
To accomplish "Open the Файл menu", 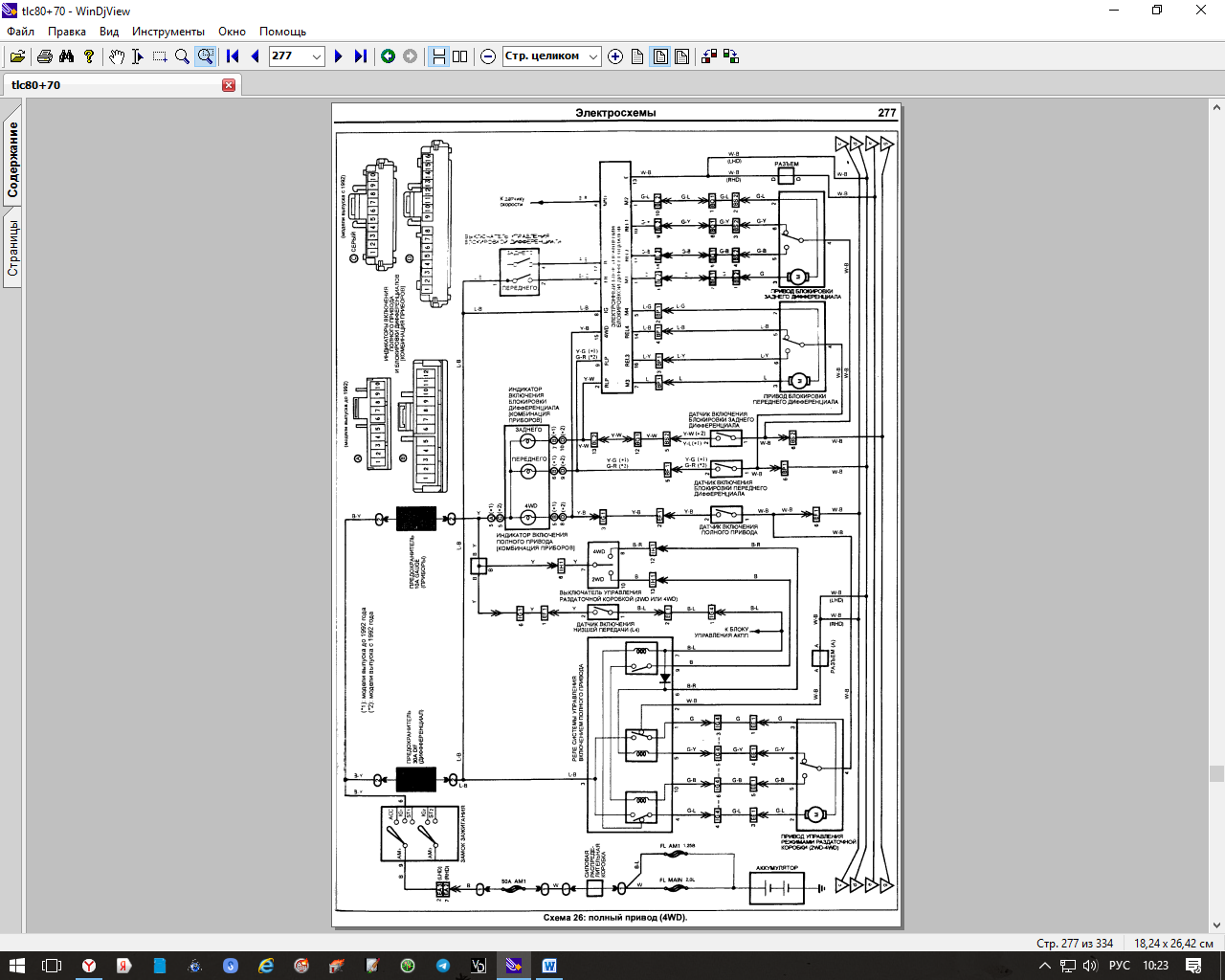I will 20,32.
